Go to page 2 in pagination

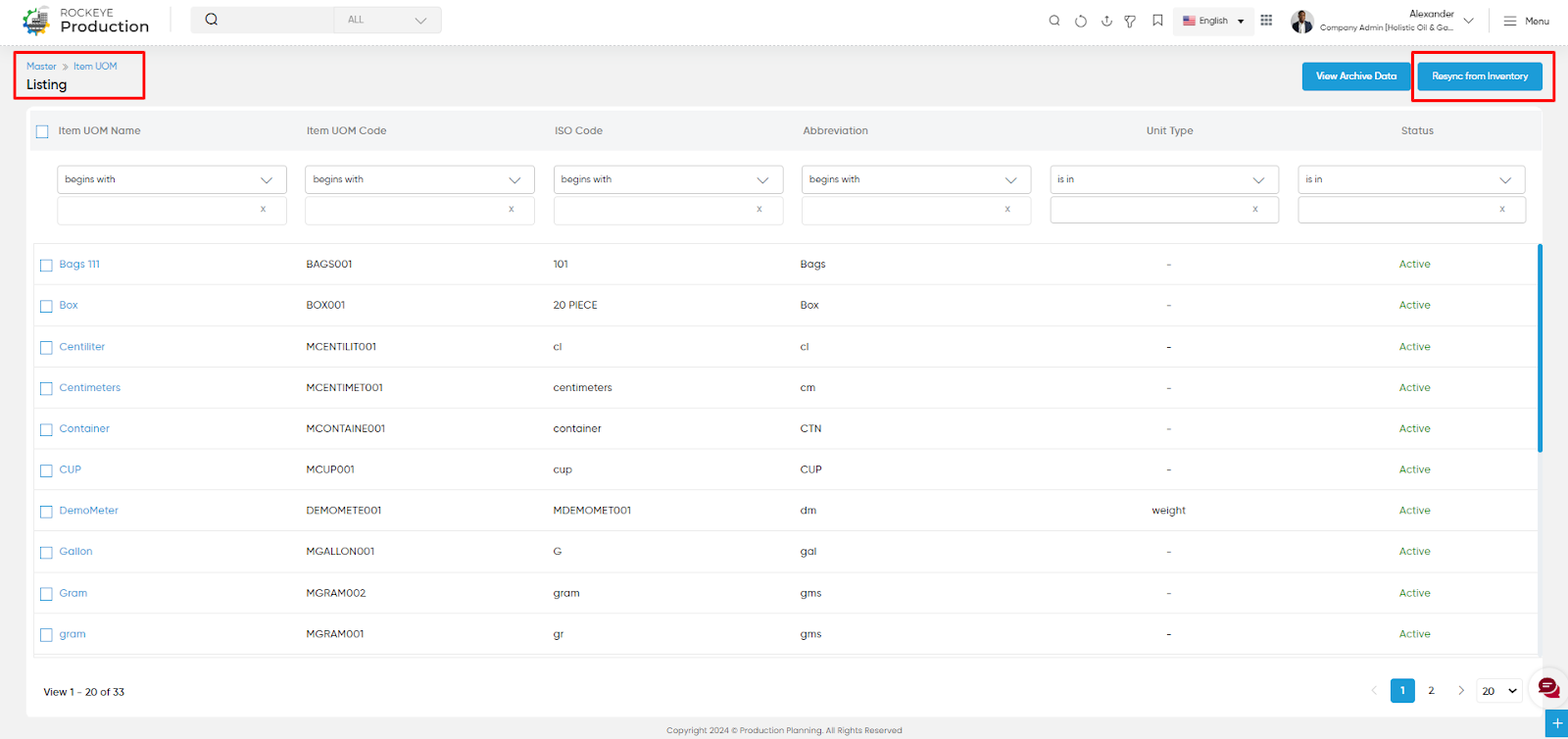[x=1431, y=691]
